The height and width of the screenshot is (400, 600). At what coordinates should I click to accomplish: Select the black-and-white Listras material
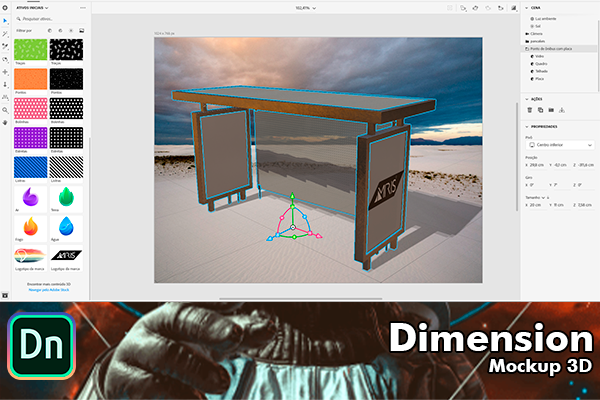point(66,167)
